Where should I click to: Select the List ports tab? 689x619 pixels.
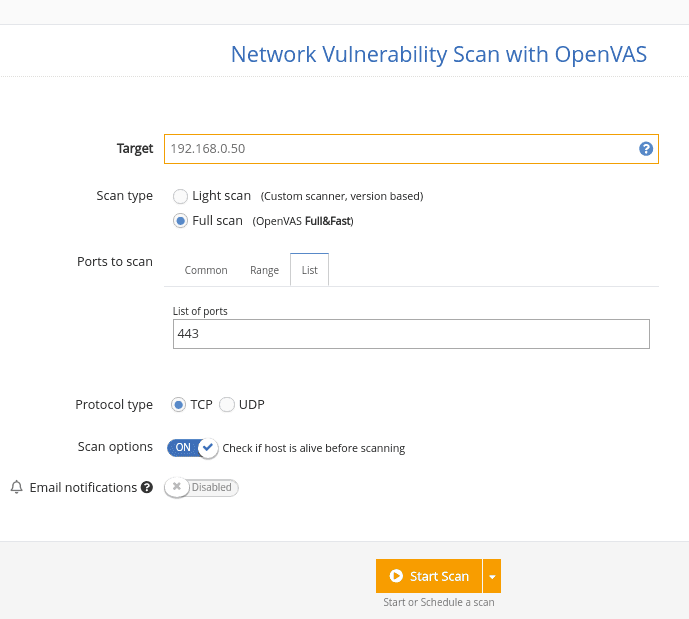click(x=310, y=270)
